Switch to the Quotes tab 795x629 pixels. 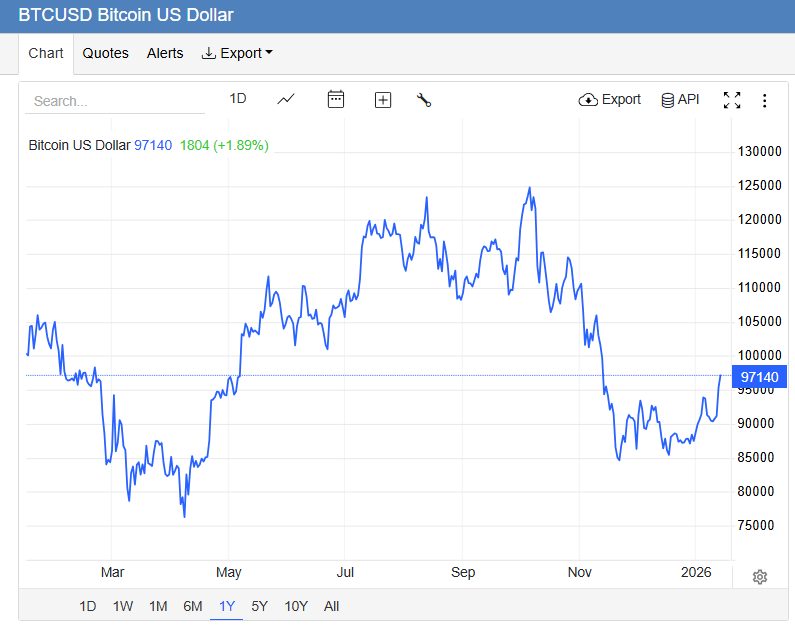106,53
